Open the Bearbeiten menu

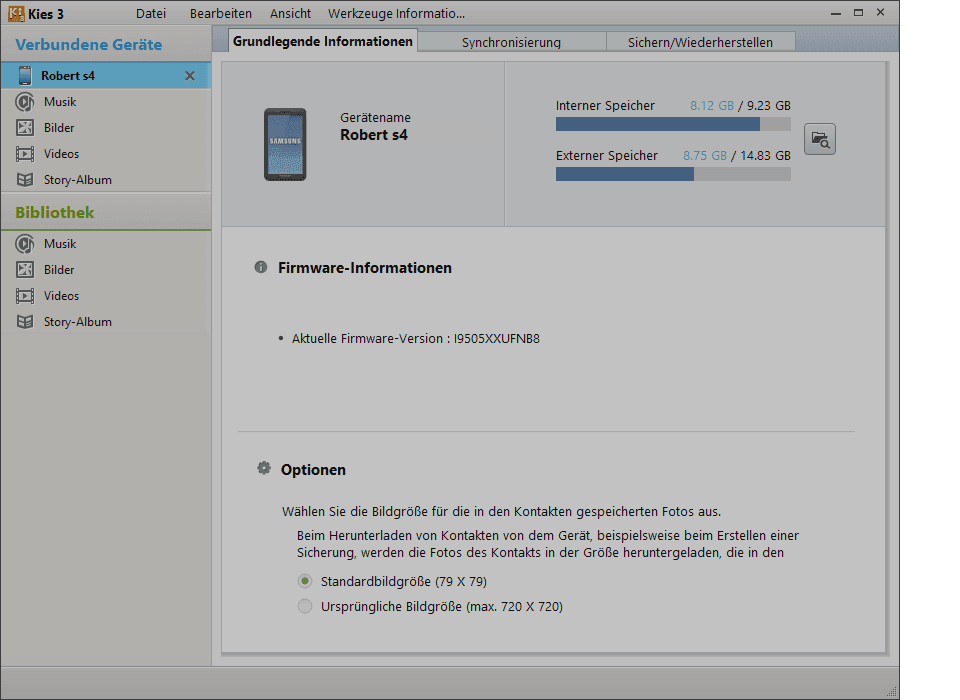(x=220, y=13)
